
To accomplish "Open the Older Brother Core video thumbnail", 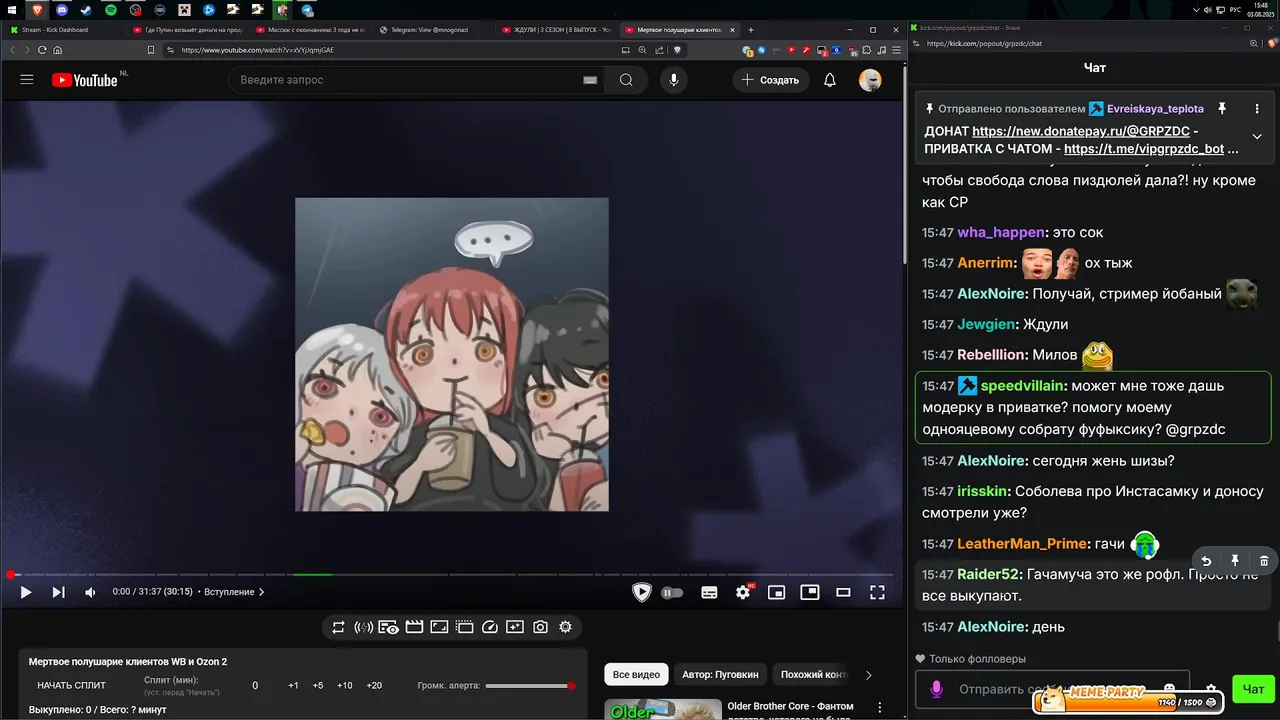I will 663,709.
